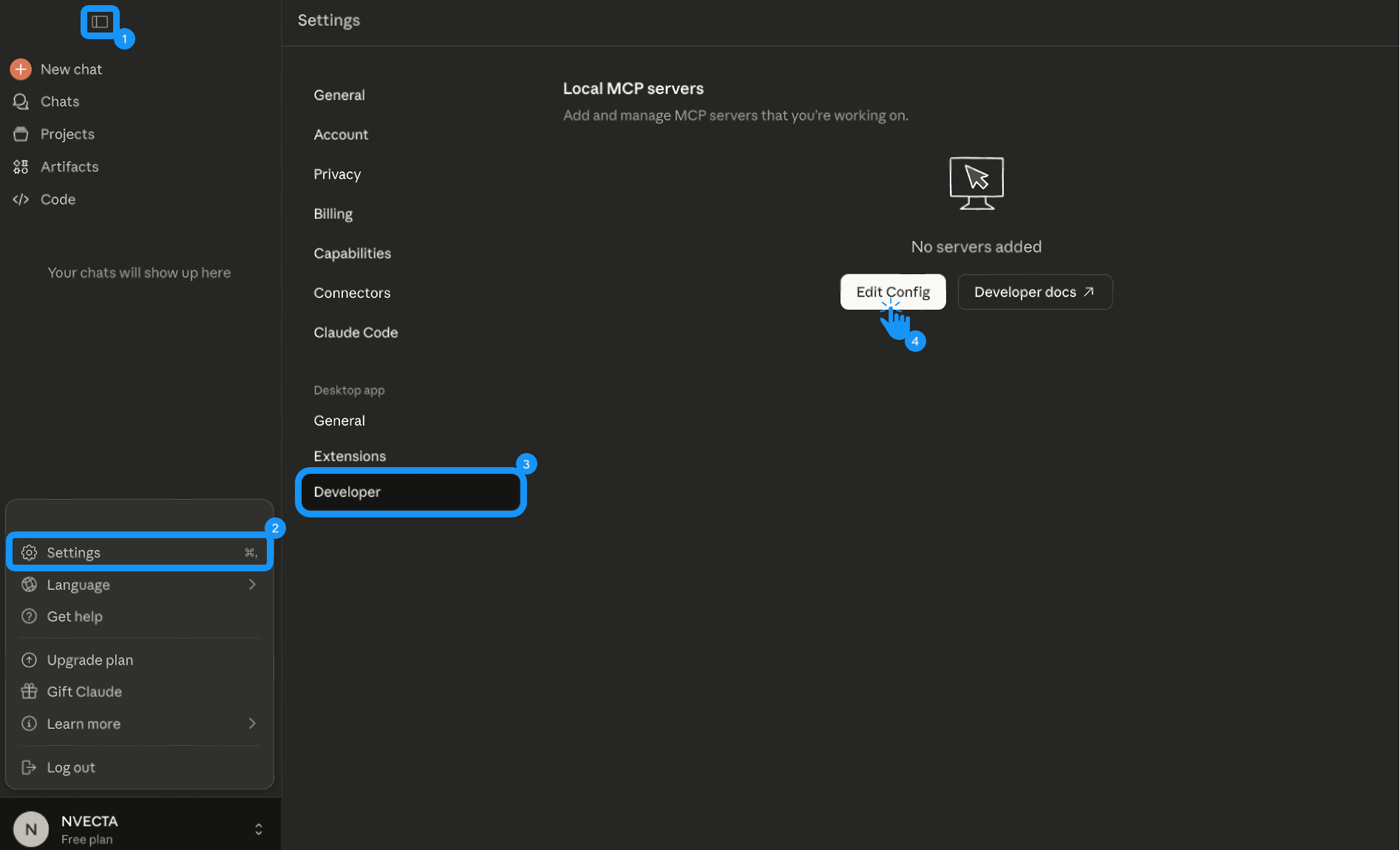Toggle the account menu up-down chevron
1400x850 pixels.
[259, 829]
